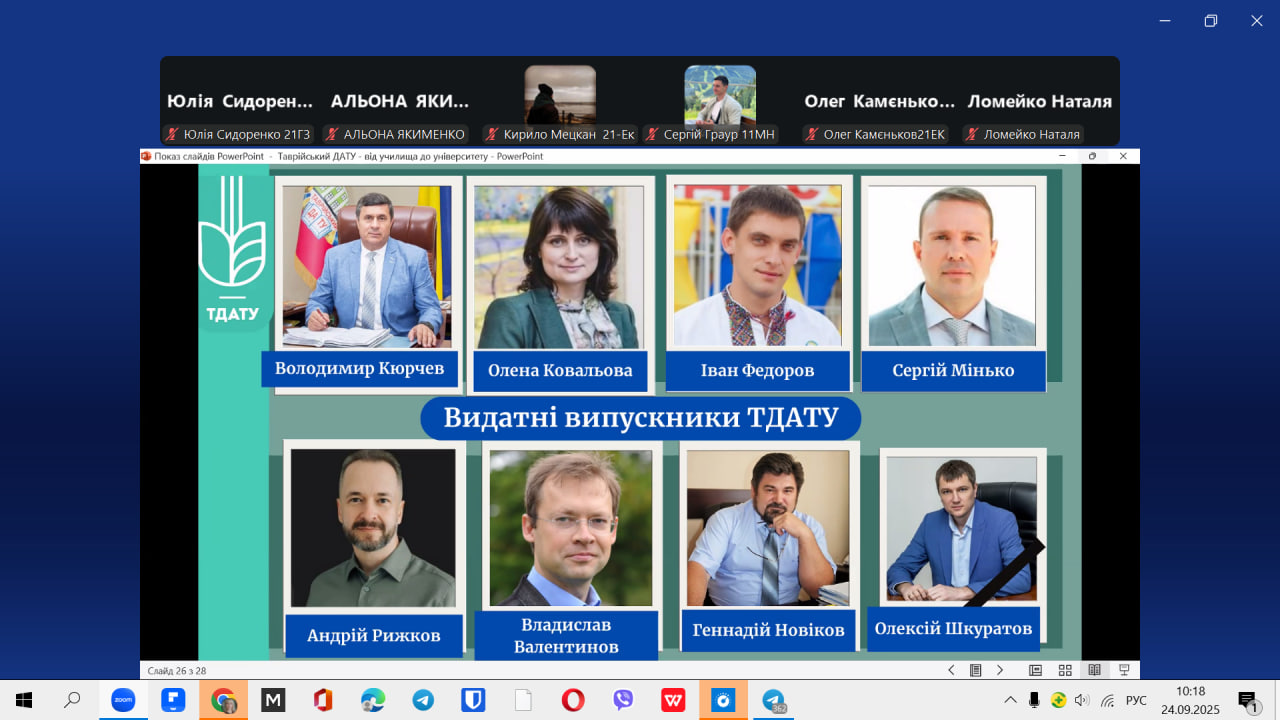1280x720 pixels.
Task: Click the Геннадій Новіков name caption
Action: pos(769,630)
